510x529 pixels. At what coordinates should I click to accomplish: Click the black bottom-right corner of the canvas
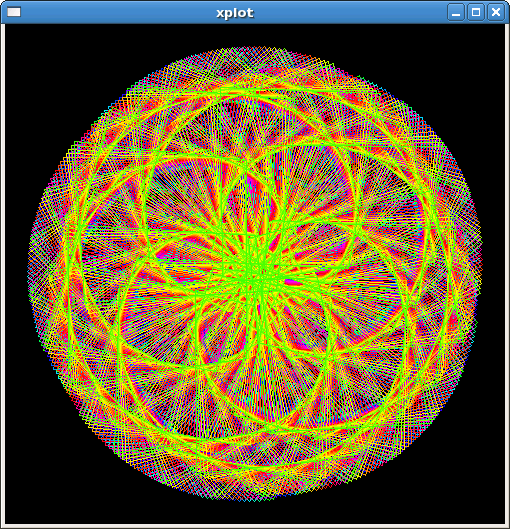pyautogui.click(x=490, y=509)
